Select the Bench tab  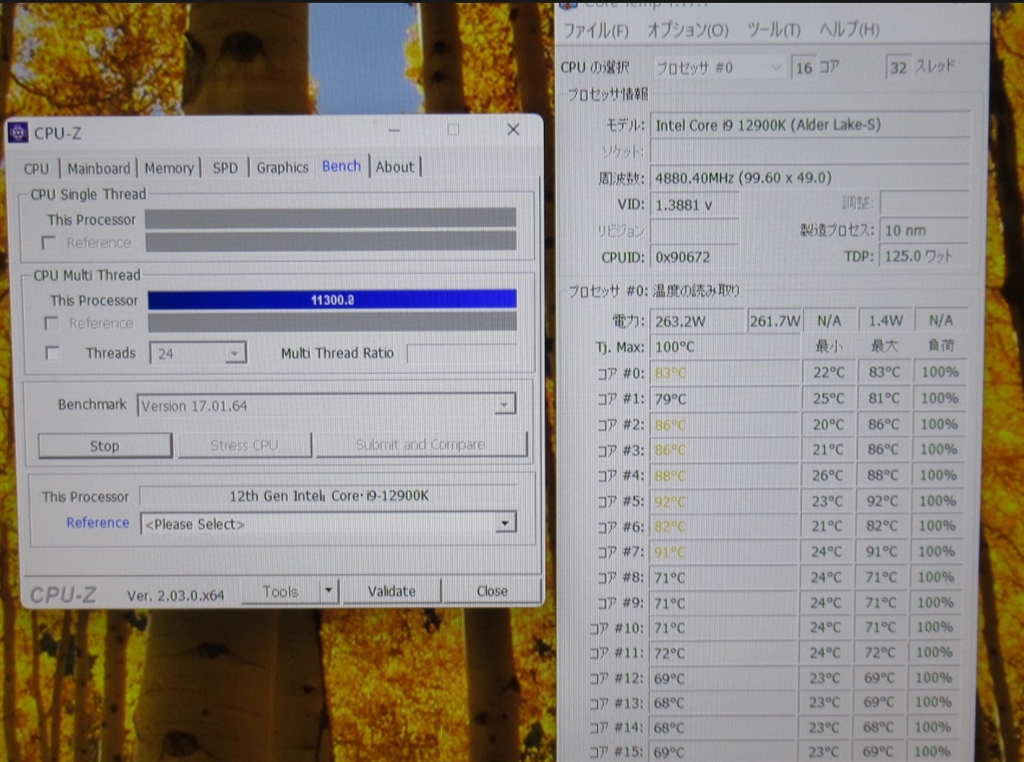[342, 167]
